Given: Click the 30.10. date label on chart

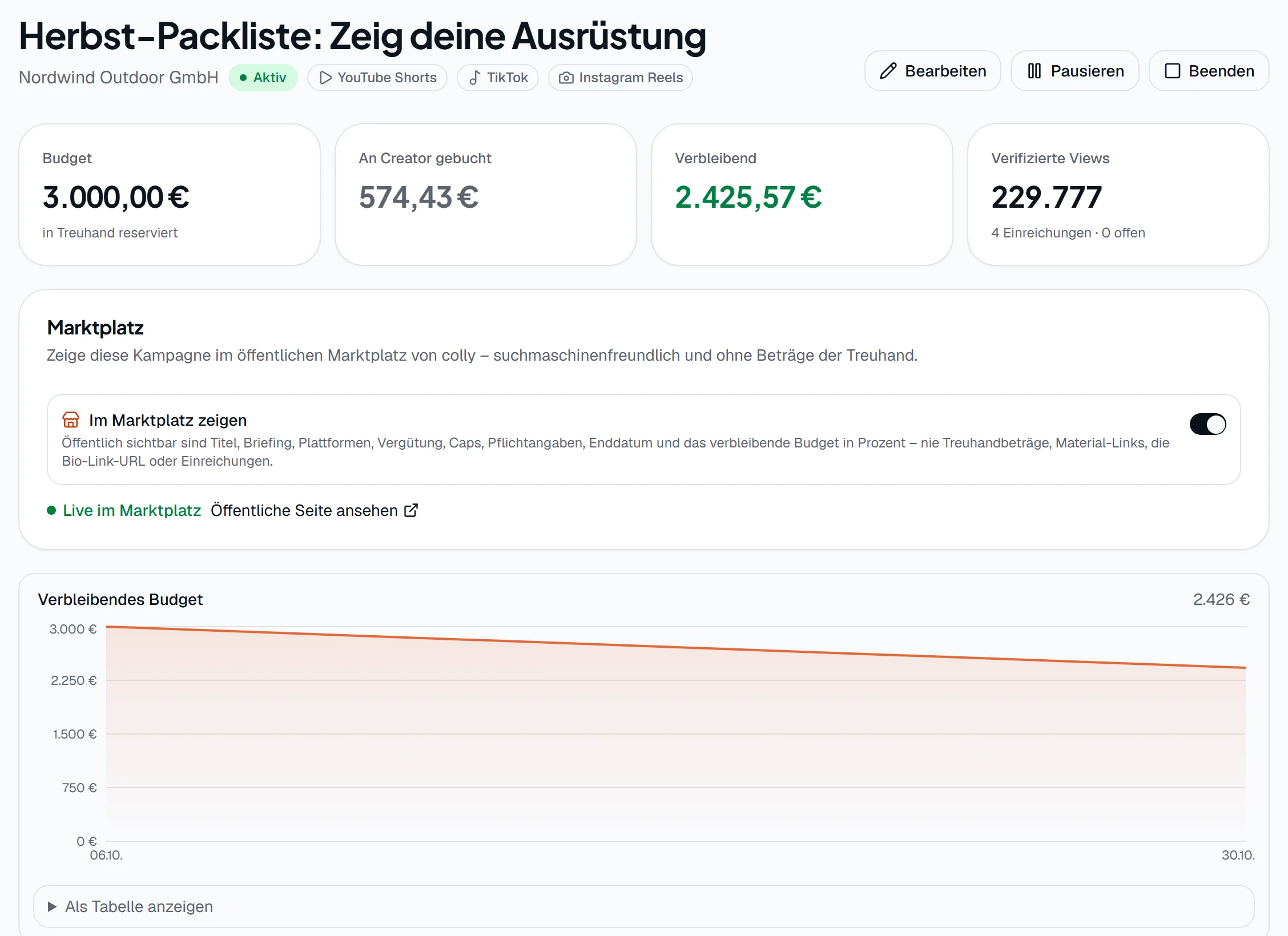Looking at the screenshot, I should [1238, 855].
